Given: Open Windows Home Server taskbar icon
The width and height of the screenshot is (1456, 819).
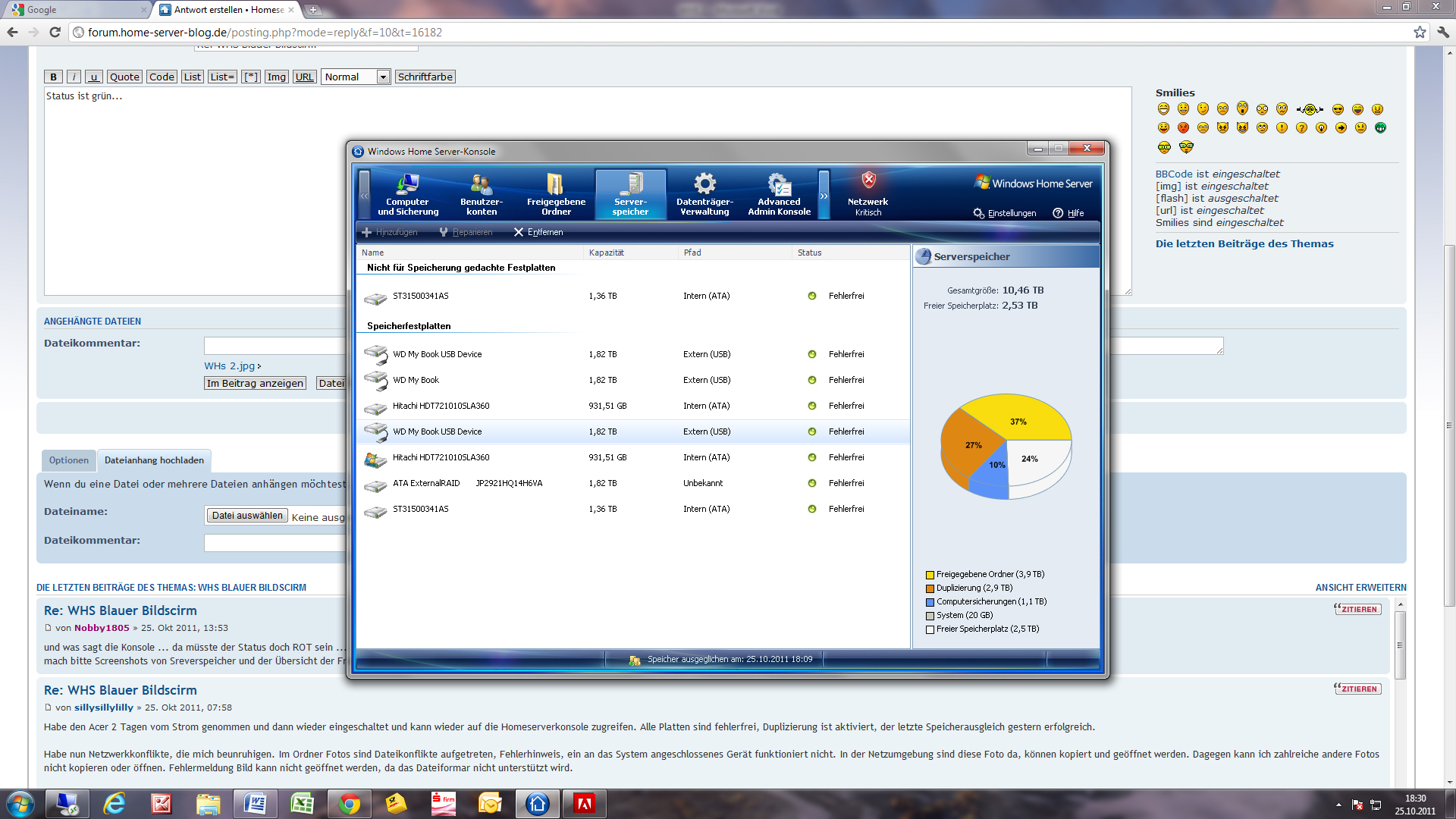Looking at the screenshot, I should [x=537, y=804].
